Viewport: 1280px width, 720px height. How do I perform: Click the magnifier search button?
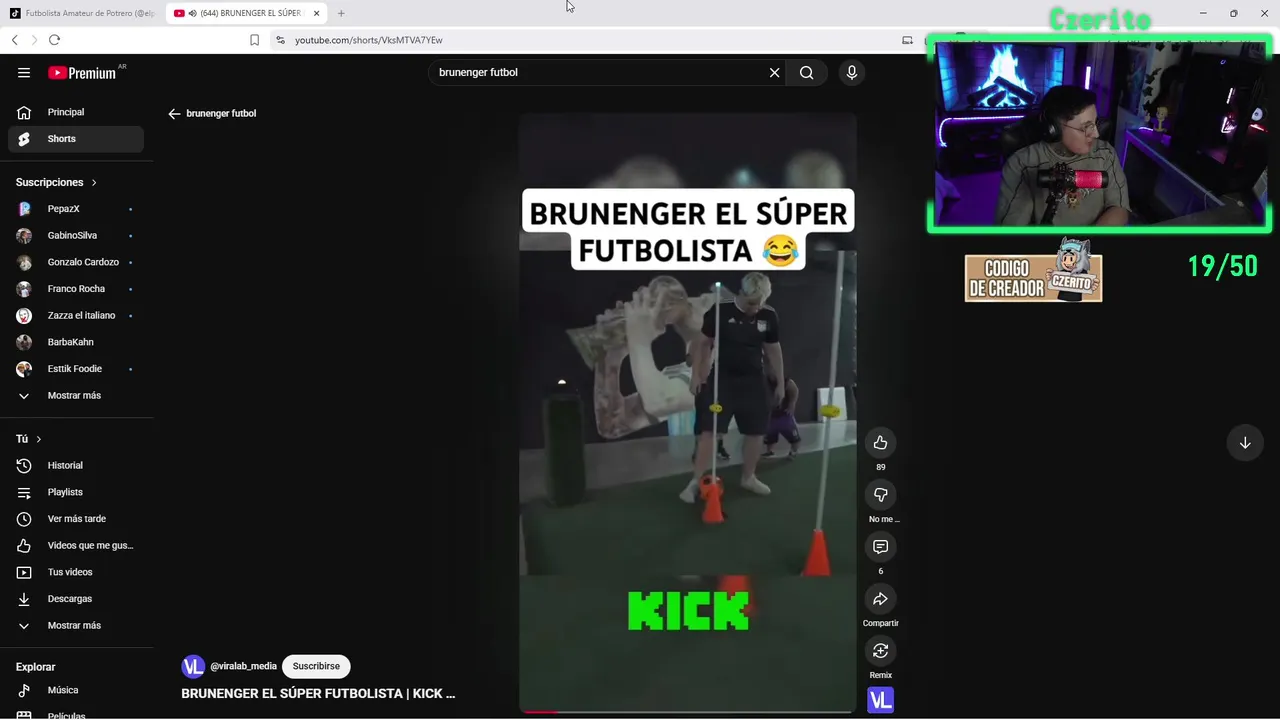806,72
